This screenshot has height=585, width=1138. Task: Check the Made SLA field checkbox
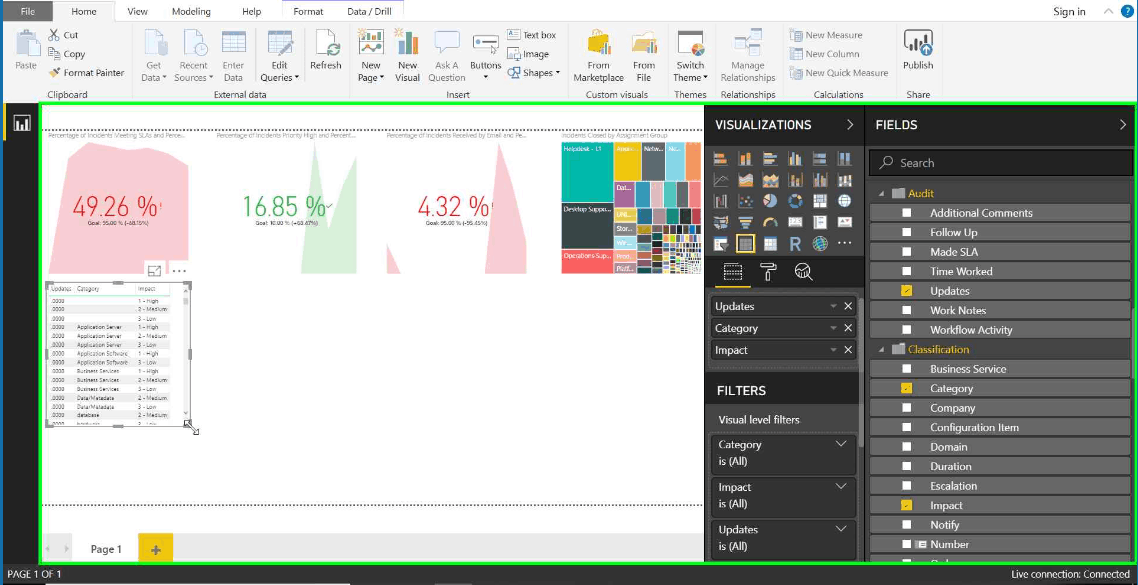[x=906, y=252]
